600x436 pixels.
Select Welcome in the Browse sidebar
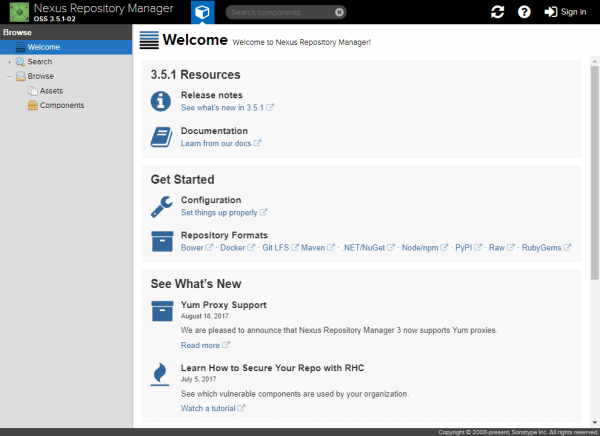click(66, 47)
